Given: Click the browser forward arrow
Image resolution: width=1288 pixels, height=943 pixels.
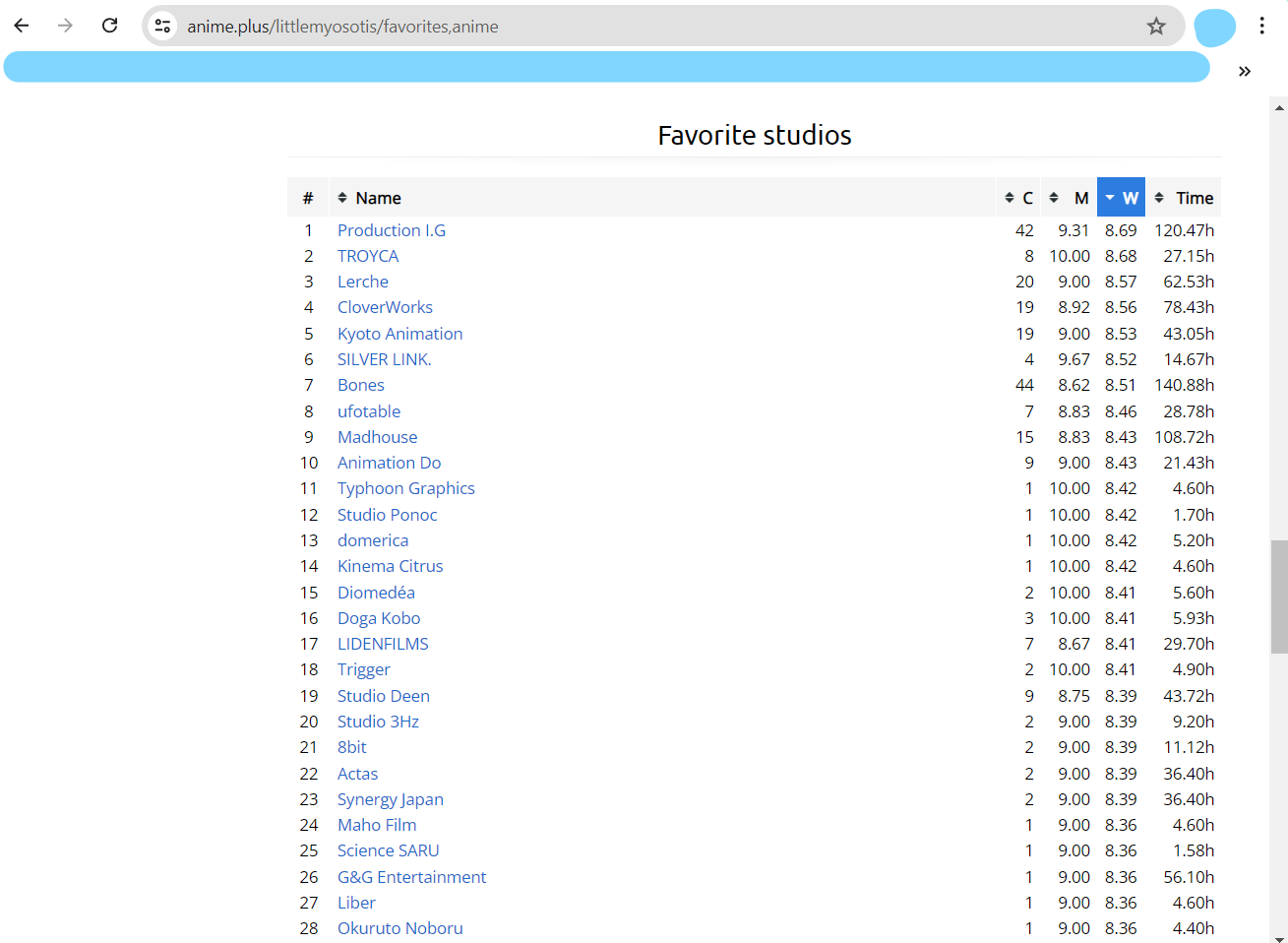Looking at the screenshot, I should tap(65, 26).
